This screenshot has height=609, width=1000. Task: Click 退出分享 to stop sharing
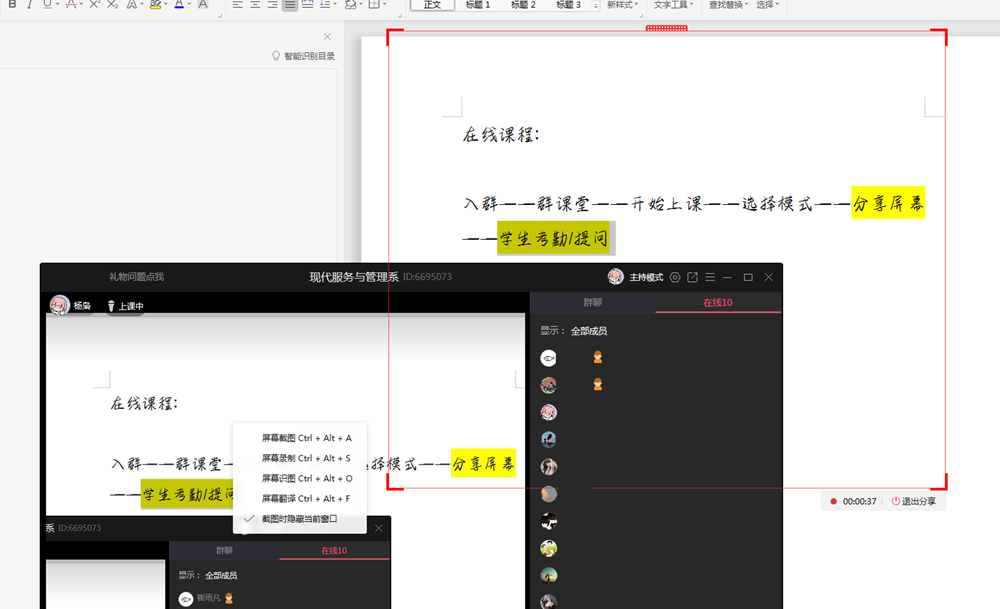pos(913,501)
